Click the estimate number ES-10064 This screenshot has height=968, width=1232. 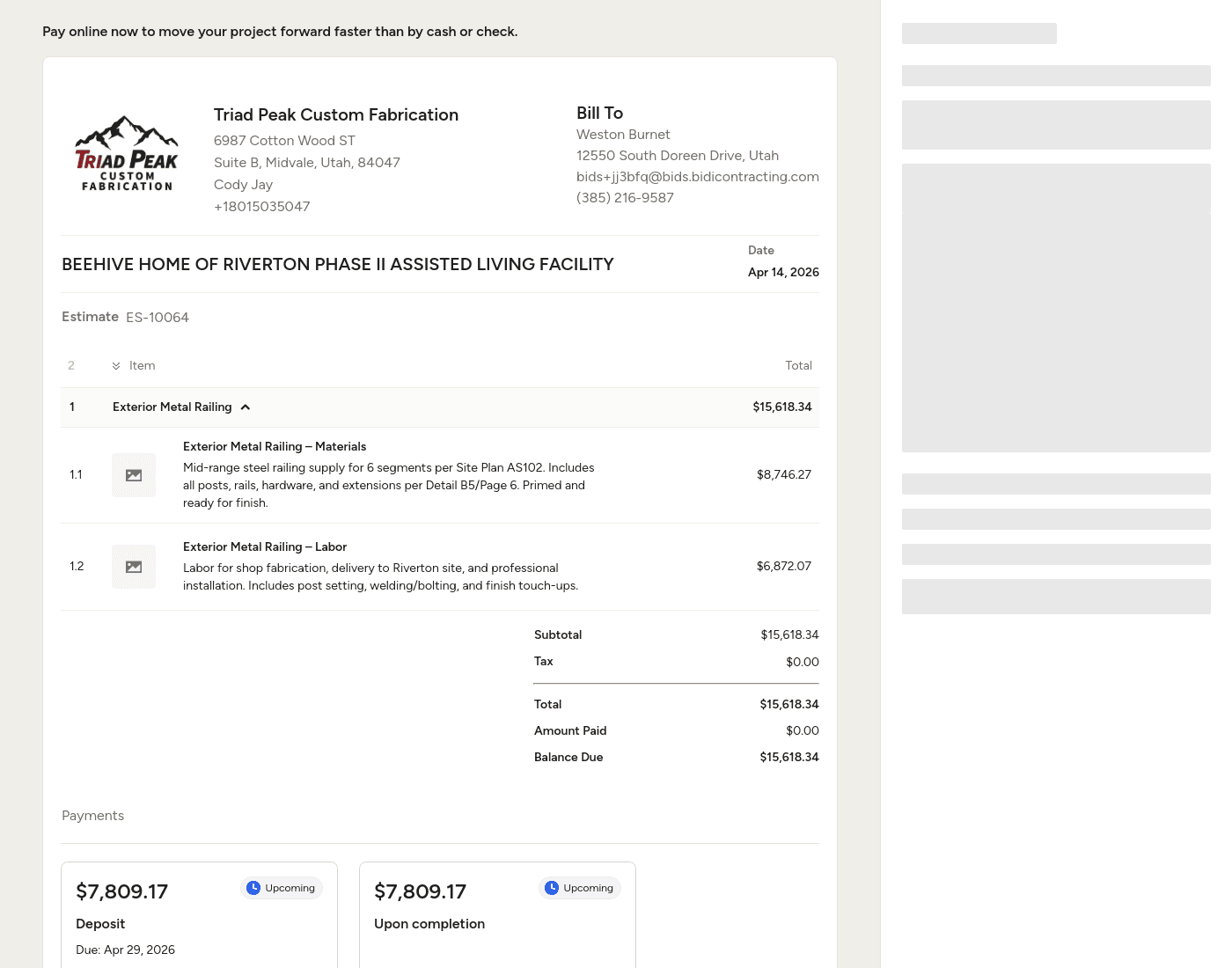pos(158,318)
